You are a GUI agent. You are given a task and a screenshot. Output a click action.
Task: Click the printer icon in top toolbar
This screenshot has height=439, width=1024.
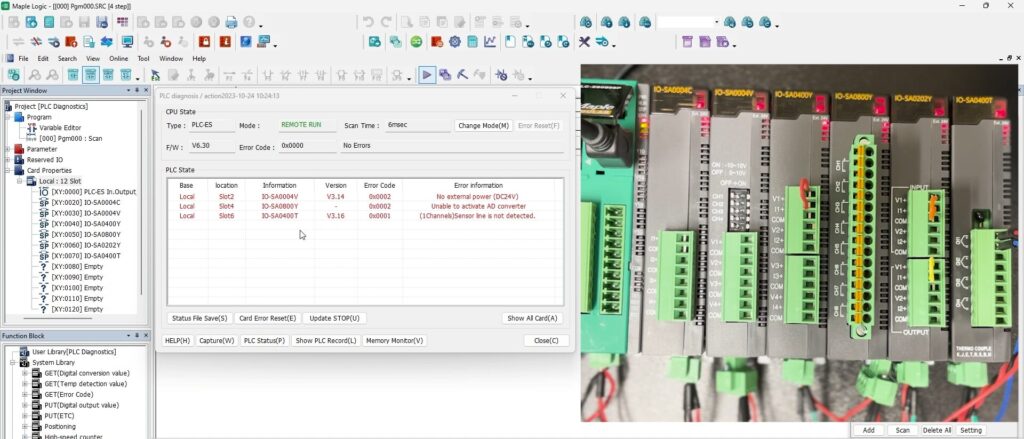[x=231, y=22]
